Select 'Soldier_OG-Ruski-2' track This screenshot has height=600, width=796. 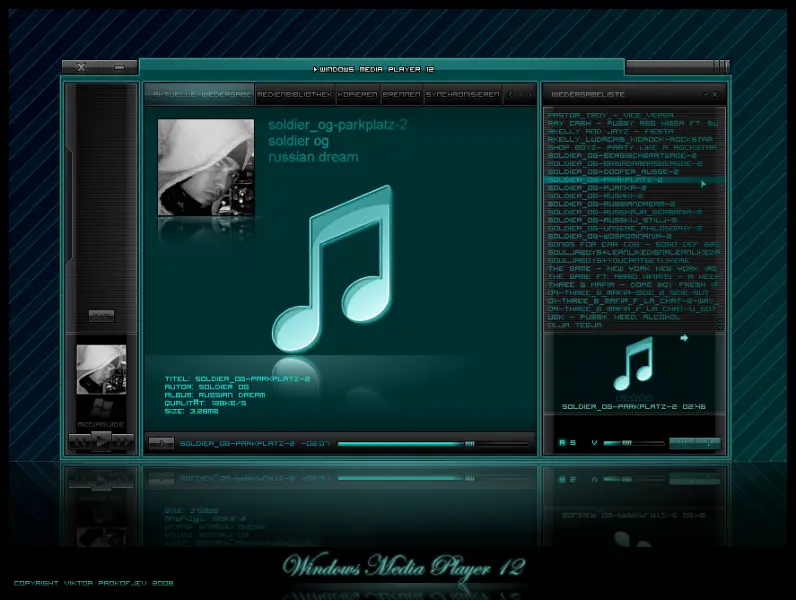click(595, 196)
